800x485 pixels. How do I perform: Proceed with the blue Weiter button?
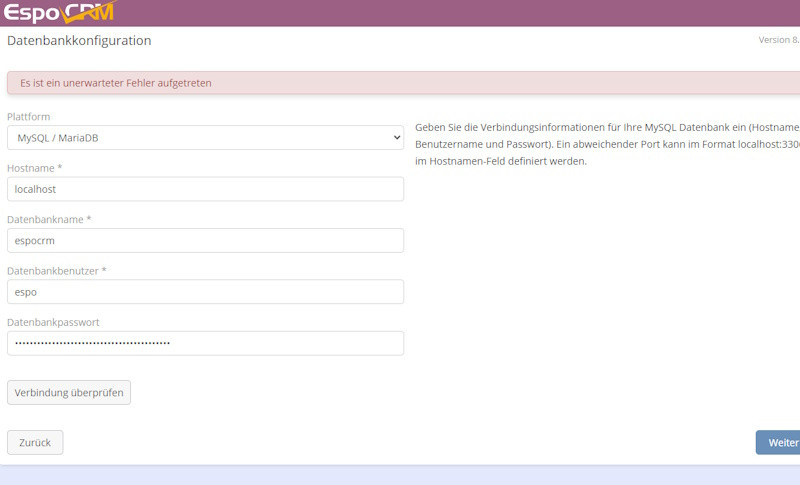pyautogui.click(x=780, y=443)
